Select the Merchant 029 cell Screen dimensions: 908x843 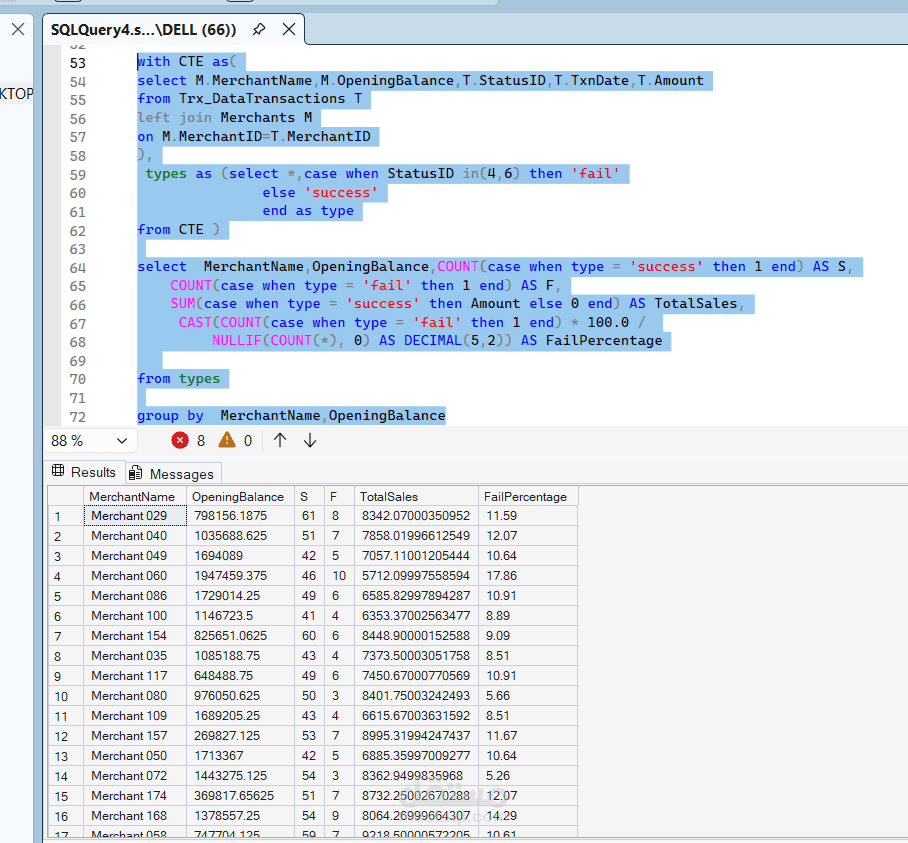[x=135, y=516]
